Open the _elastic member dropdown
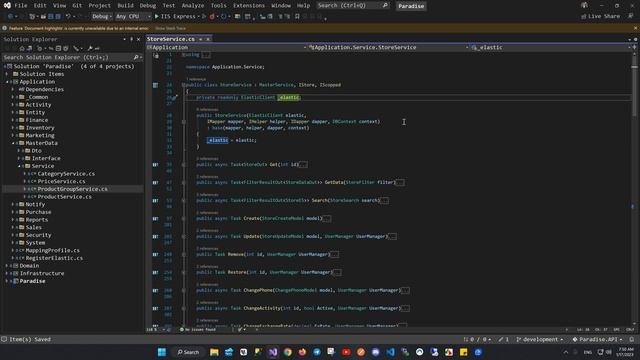The image size is (640, 360). coord(551,47)
